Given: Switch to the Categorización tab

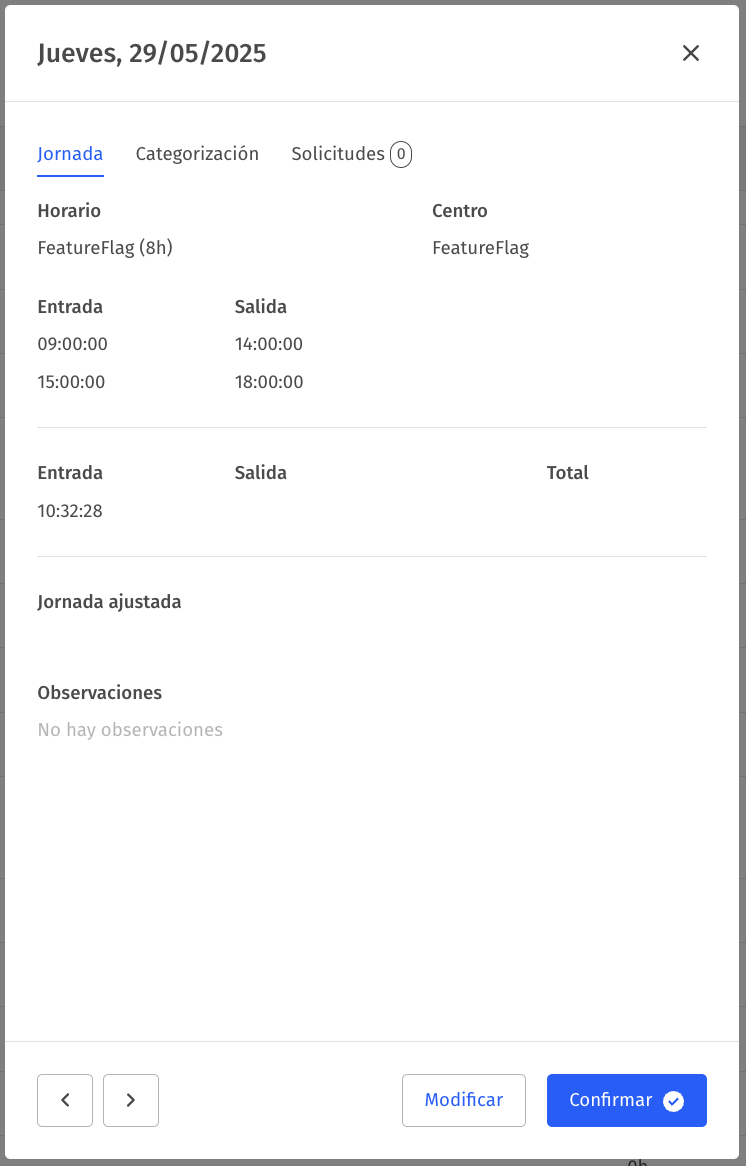Looking at the screenshot, I should [197, 154].
